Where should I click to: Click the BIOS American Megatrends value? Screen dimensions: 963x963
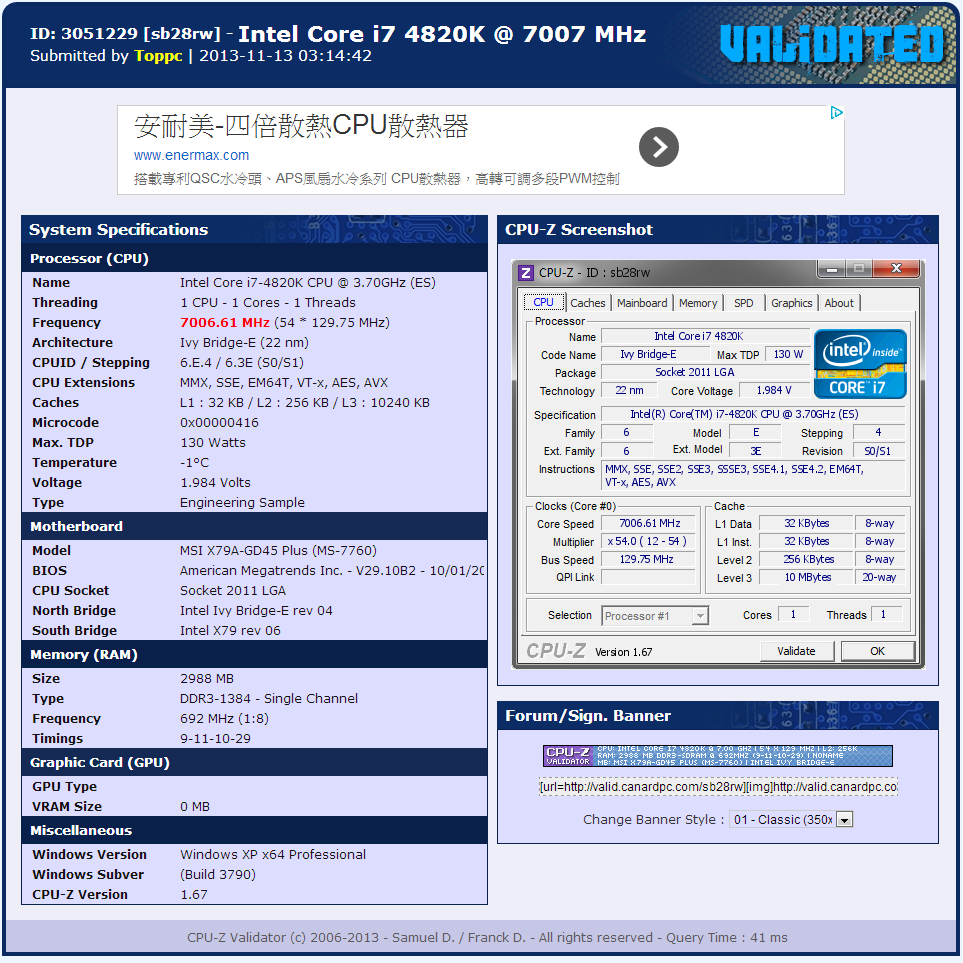click(x=332, y=571)
